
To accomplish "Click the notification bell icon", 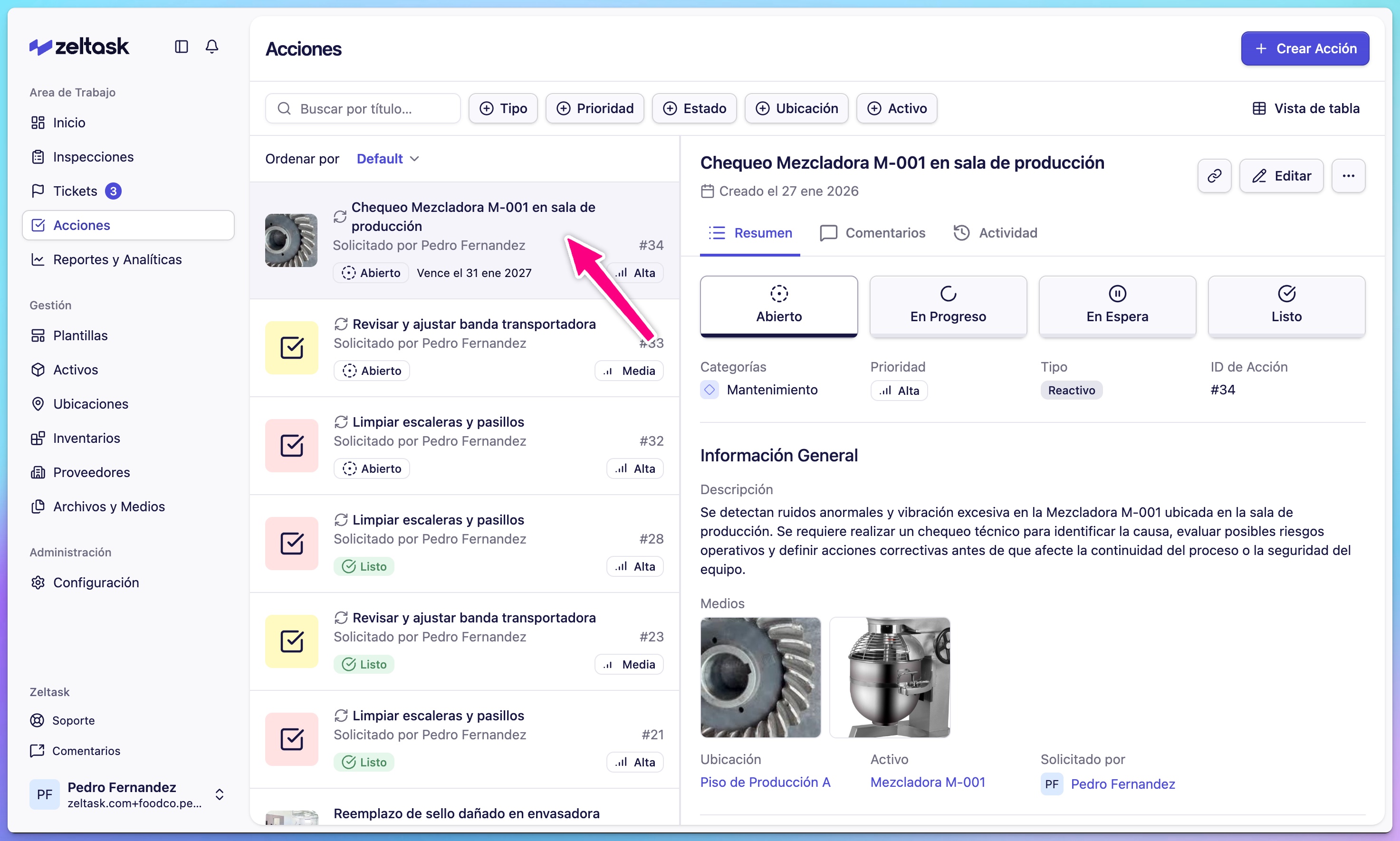I will pos(211,47).
